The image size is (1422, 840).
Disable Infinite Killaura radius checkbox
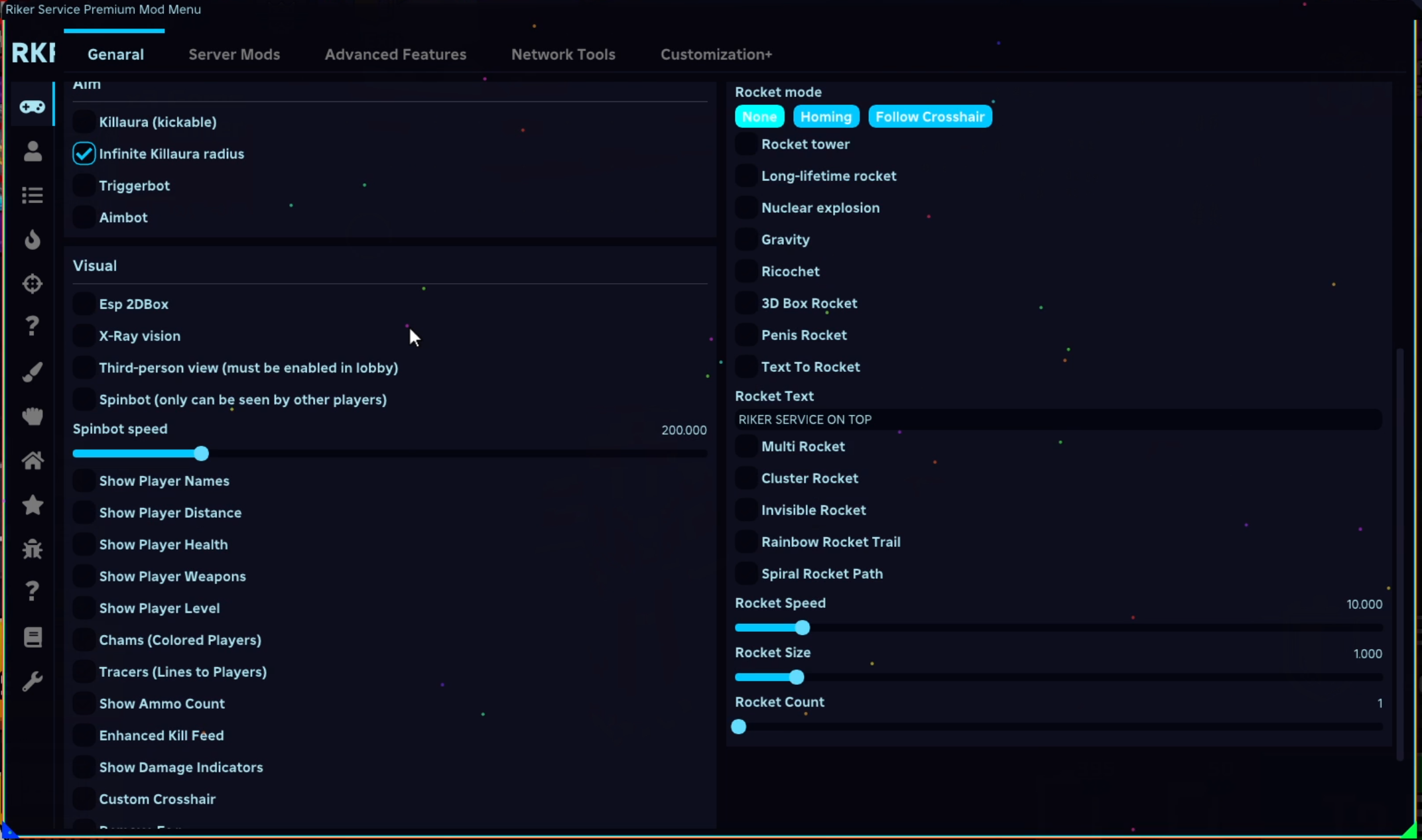tap(84, 154)
